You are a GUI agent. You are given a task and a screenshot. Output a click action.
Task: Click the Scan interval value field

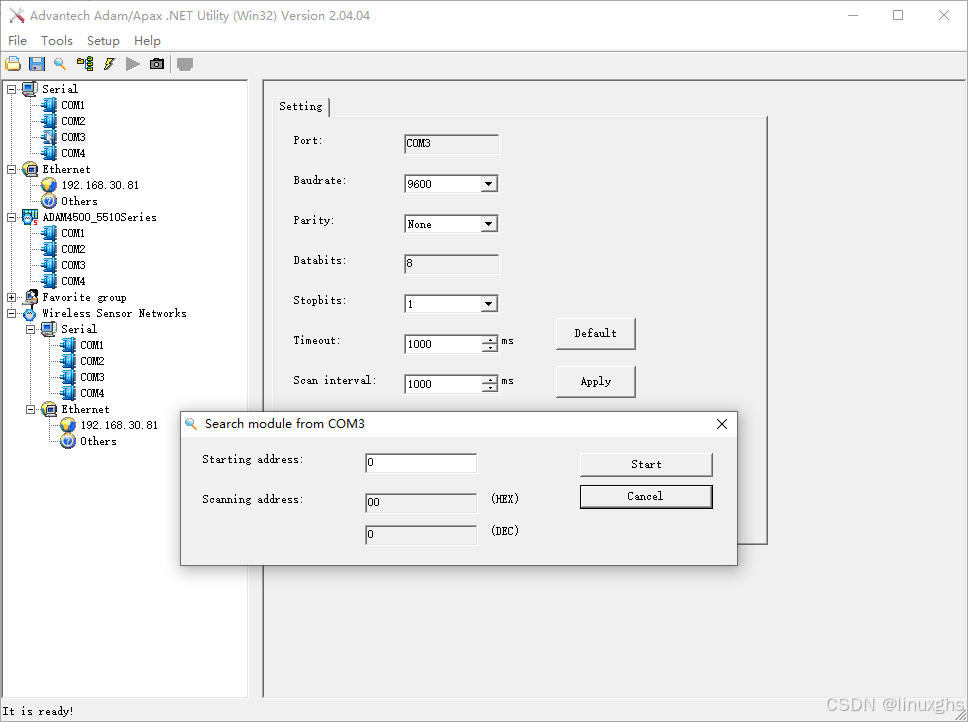click(x=443, y=384)
